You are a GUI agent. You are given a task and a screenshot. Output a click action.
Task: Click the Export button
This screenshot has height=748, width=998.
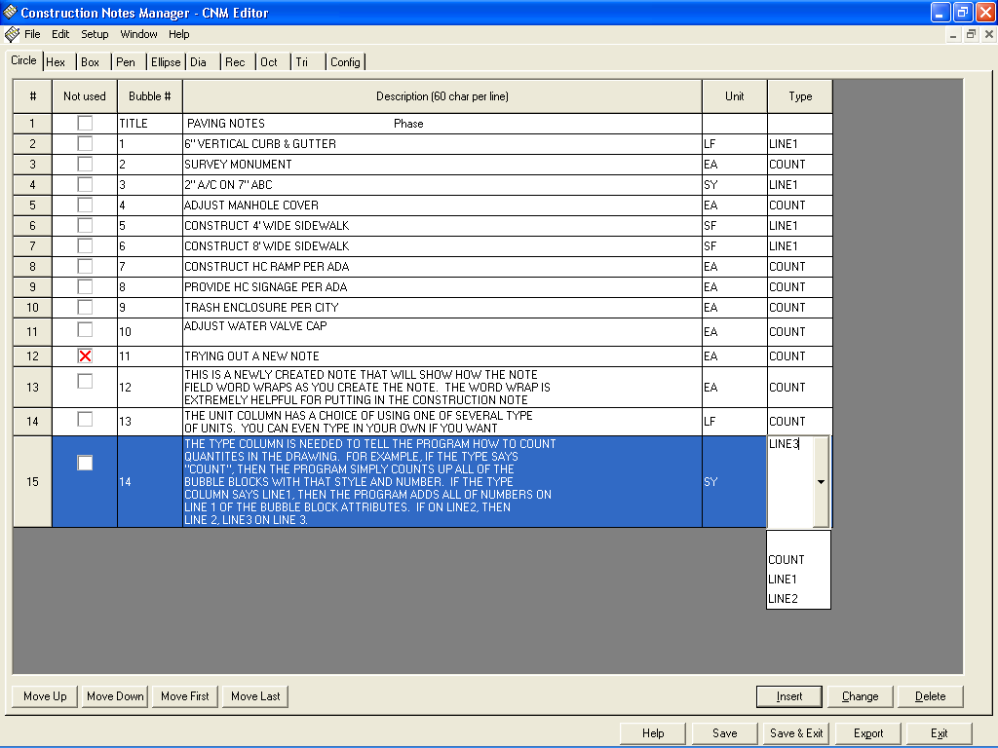[x=868, y=733]
